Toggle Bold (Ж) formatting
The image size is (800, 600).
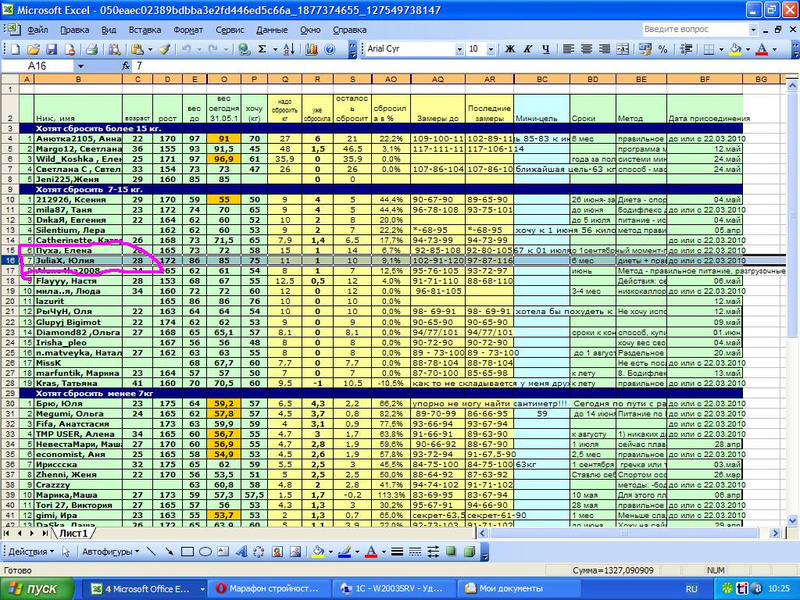coord(508,48)
